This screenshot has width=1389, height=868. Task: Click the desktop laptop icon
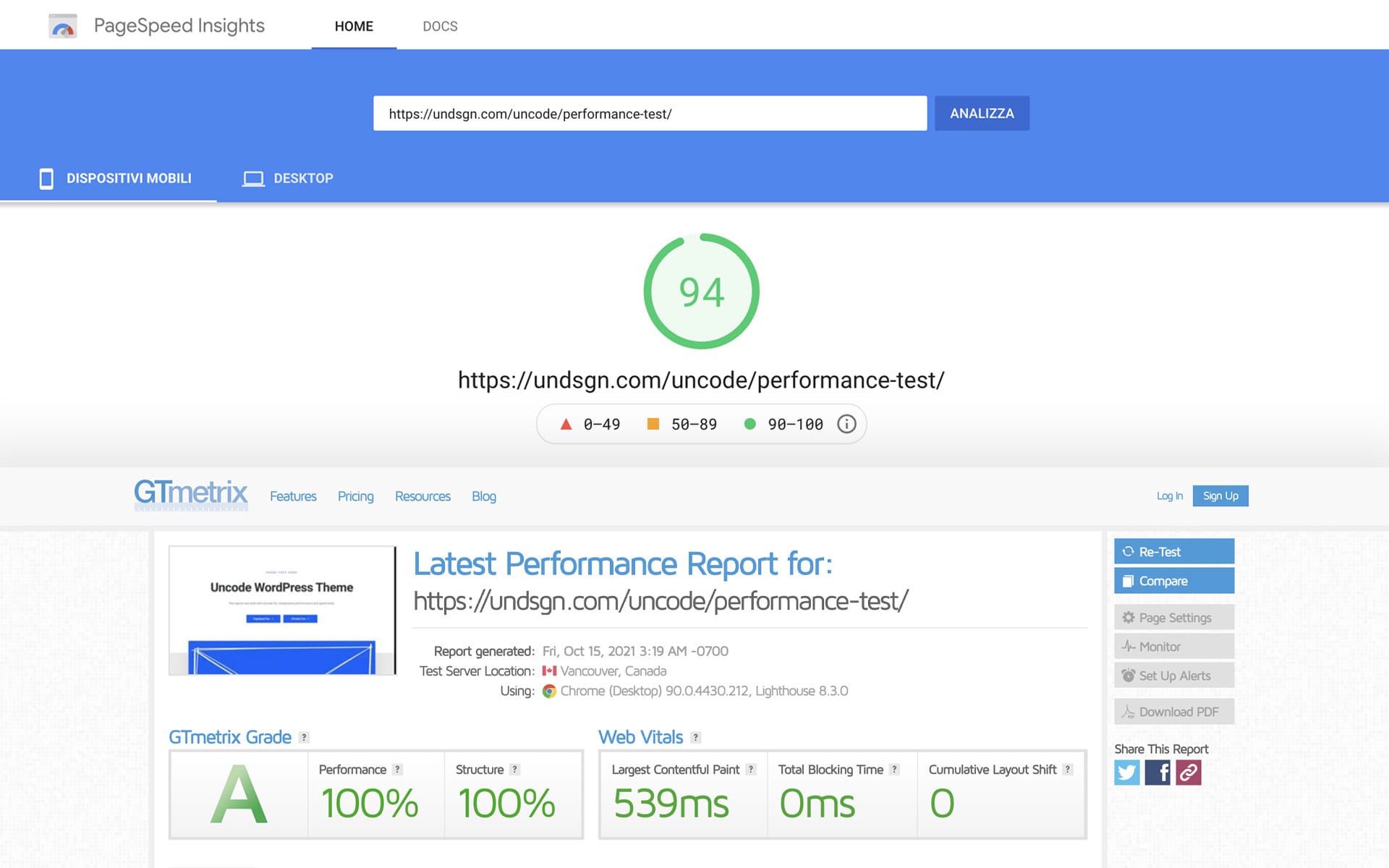tap(253, 179)
